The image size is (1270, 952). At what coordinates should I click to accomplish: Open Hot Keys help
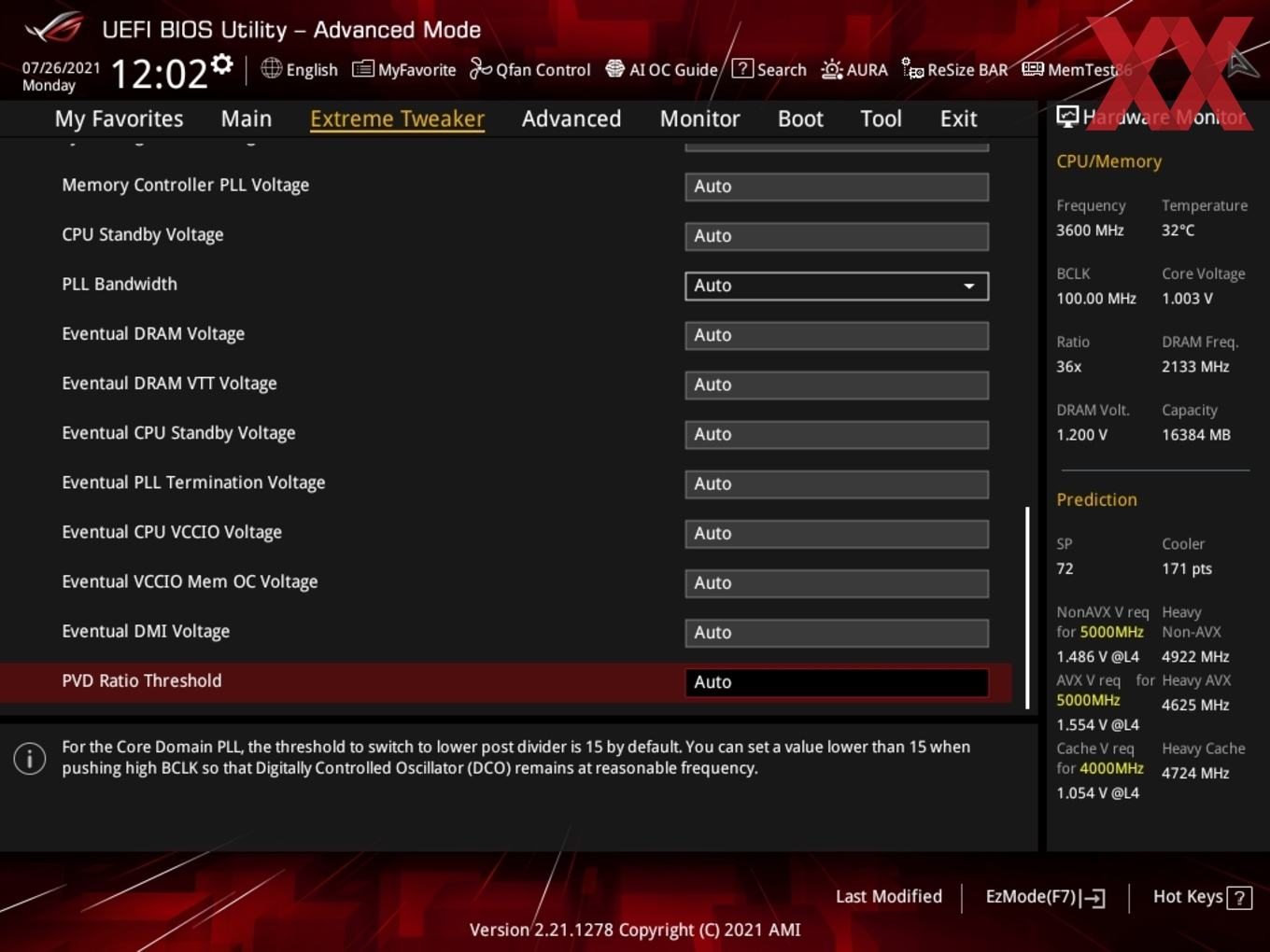pos(1202,897)
